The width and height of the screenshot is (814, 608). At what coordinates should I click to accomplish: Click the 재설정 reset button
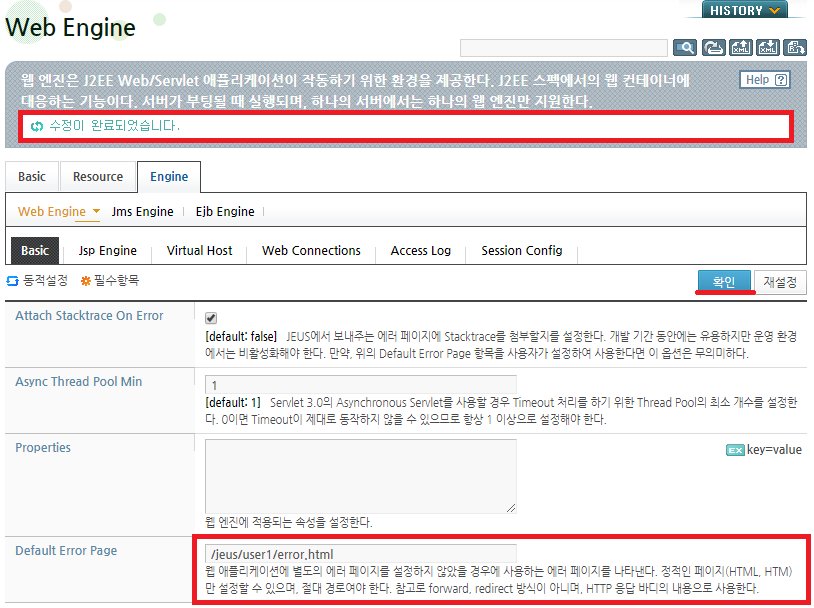click(780, 282)
